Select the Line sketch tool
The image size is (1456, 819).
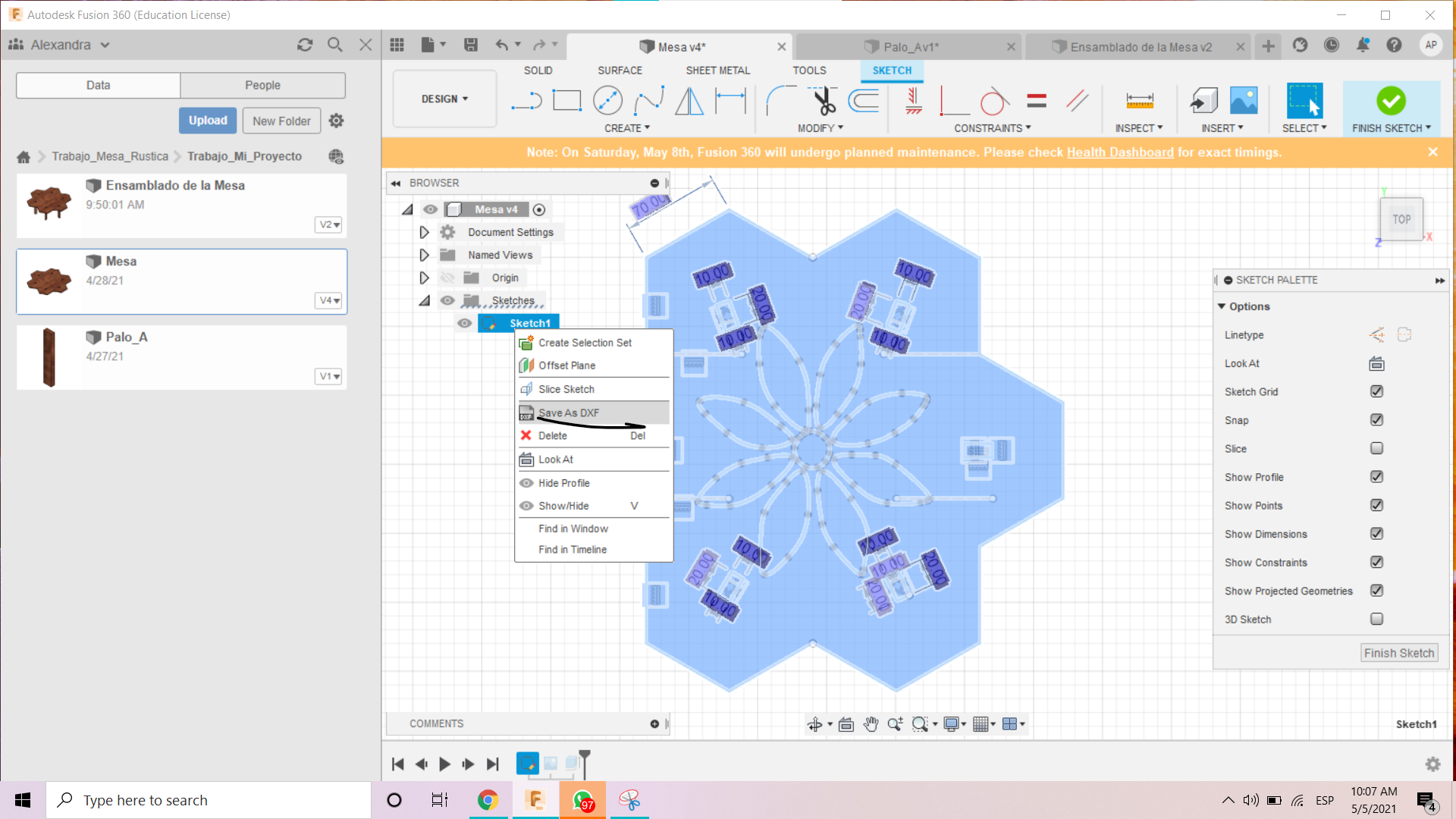(x=526, y=101)
